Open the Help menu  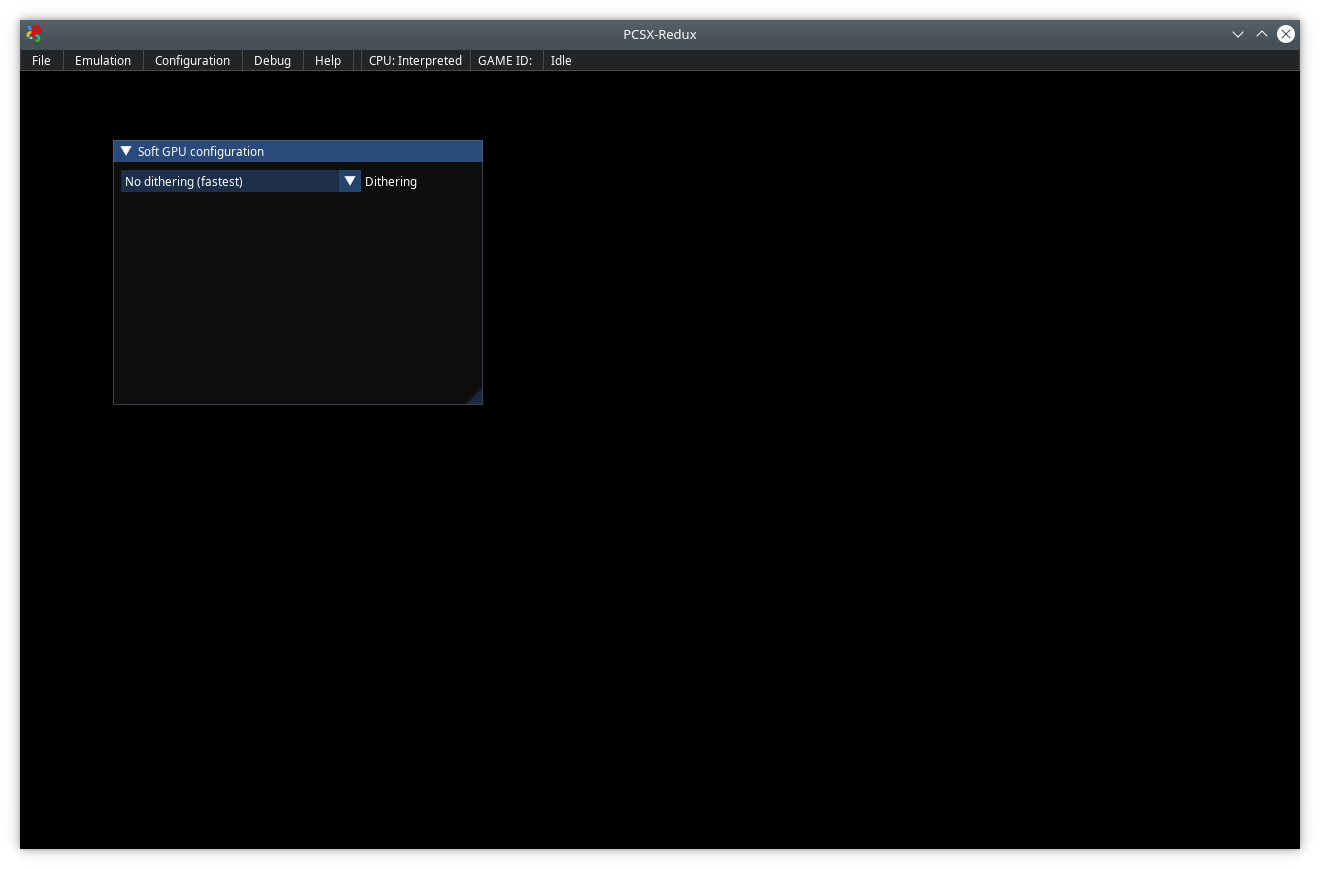(x=328, y=60)
